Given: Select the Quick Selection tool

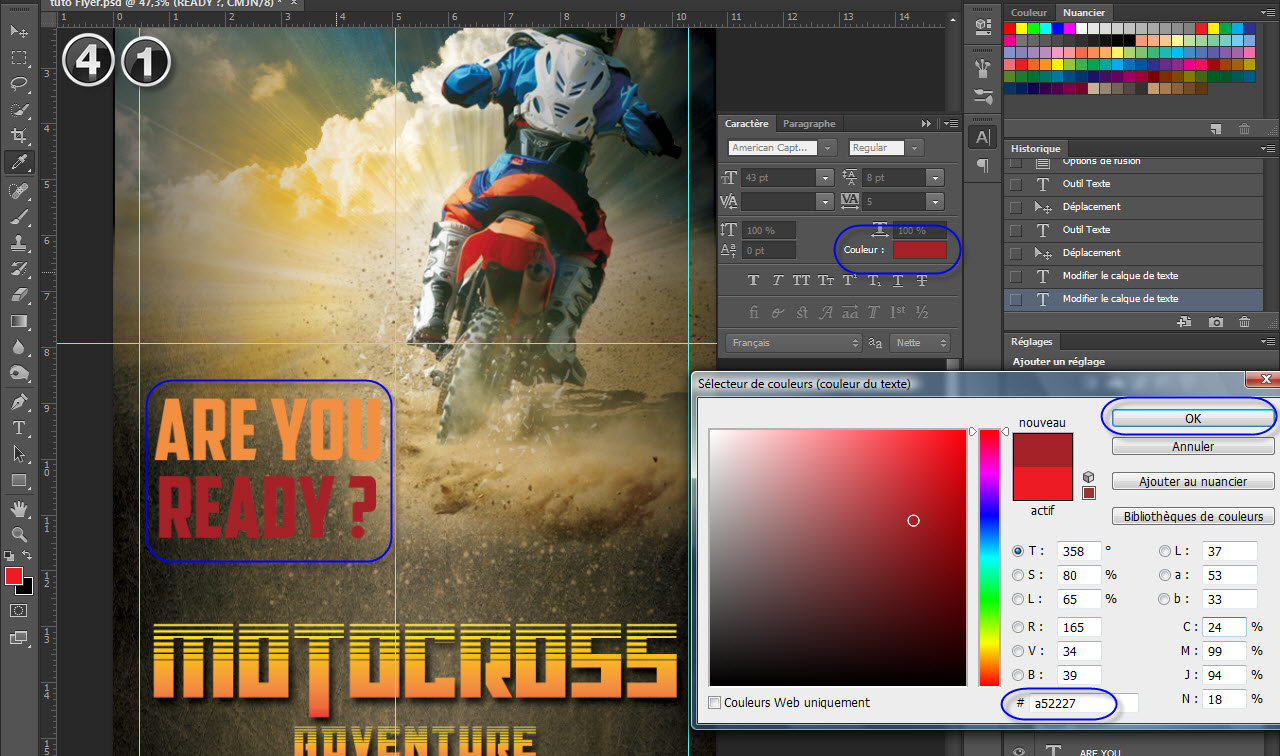Looking at the screenshot, I should (x=19, y=110).
